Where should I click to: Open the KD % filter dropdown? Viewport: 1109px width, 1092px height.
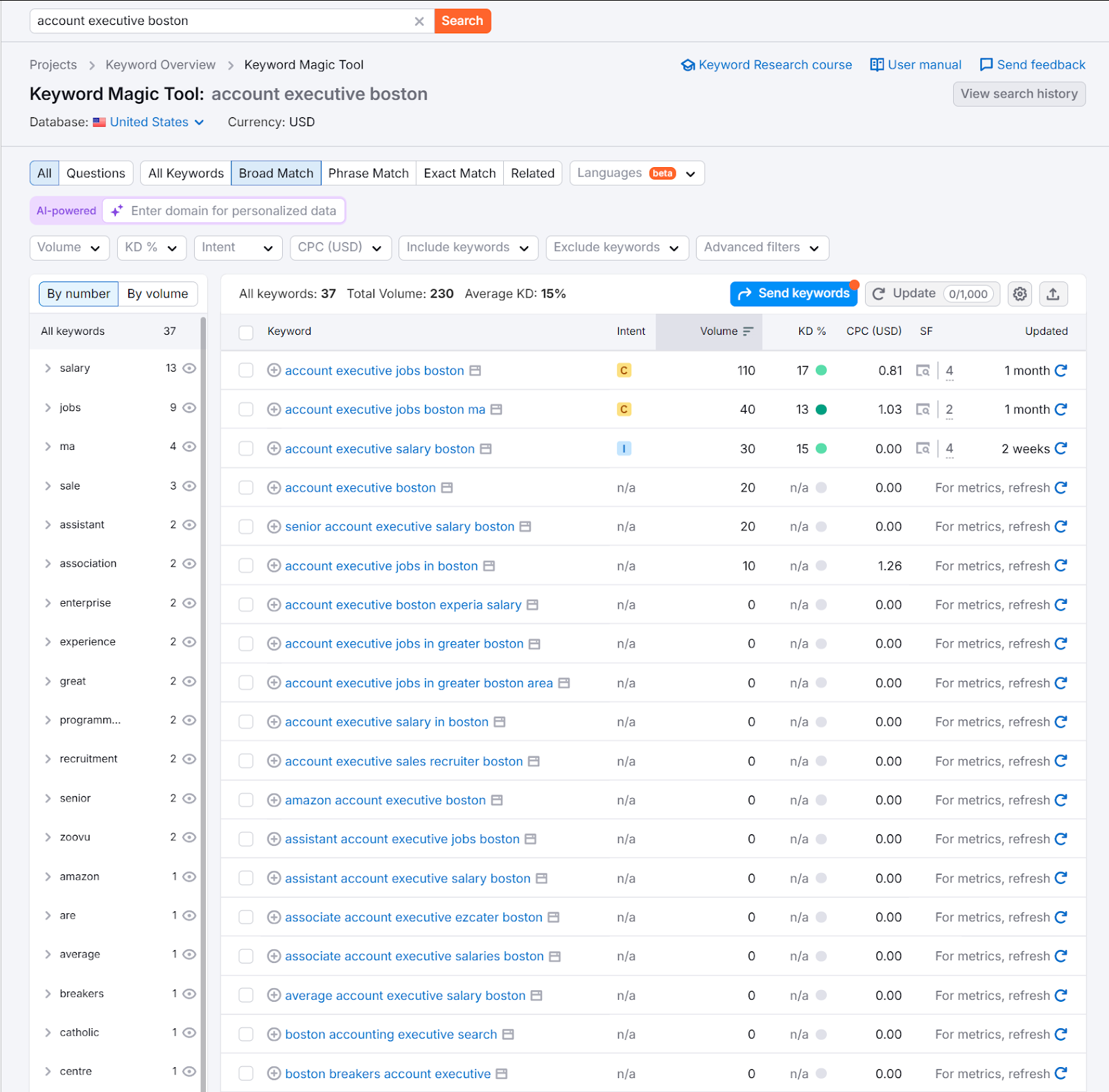tap(151, 248)
